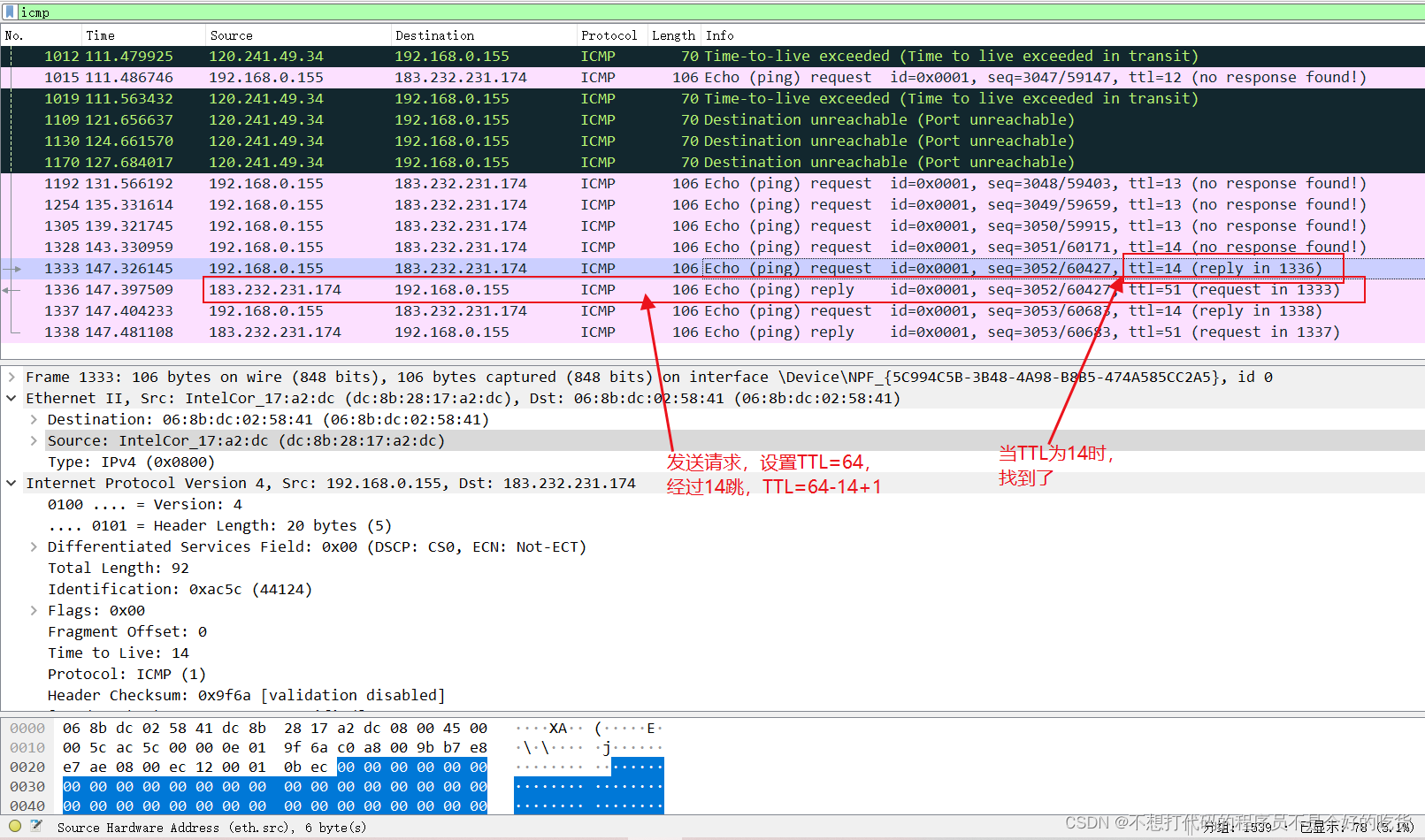This screenshot has width=1425, height=840.
Task: Sort by the Source column header
Action: click(297, 35)
